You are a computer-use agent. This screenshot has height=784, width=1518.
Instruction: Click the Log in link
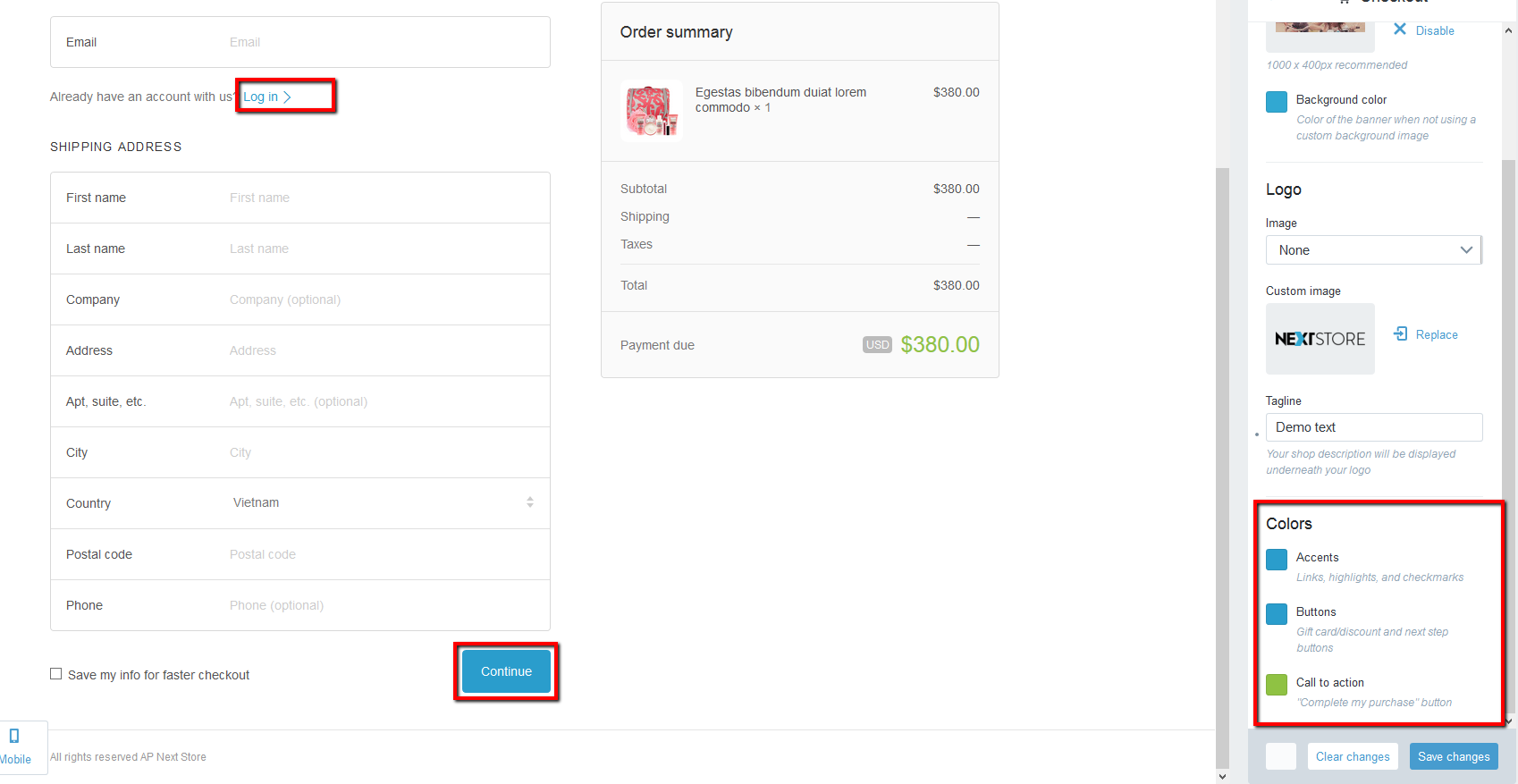pyautogui.click(x=267, y=97)
